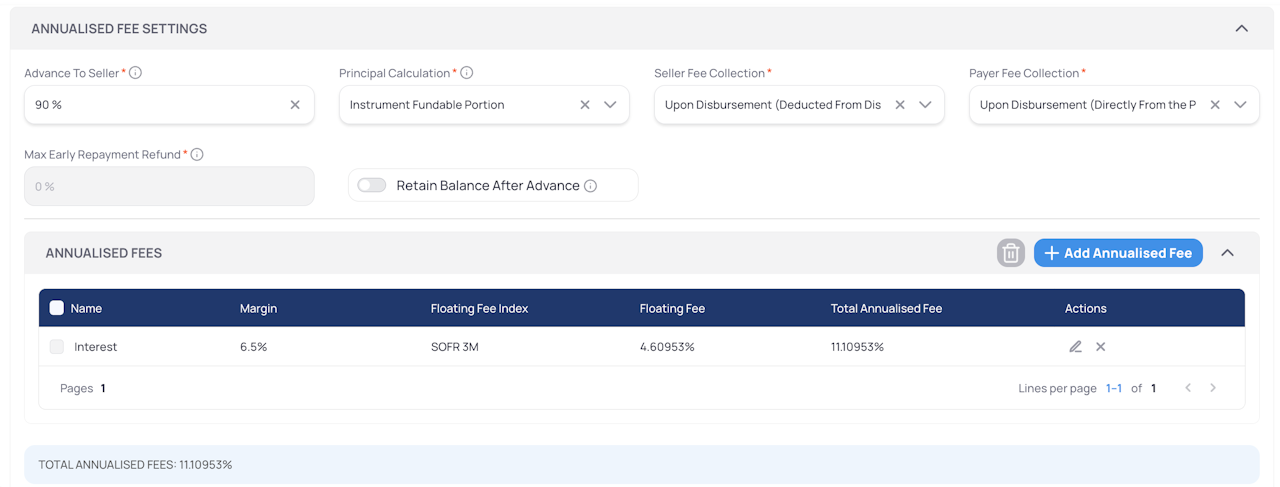Viewport: 1280px width, 487px height.
Task: Open the Principal Calculation dropdown
Action: pyautogui.click(x=610, y=105)
